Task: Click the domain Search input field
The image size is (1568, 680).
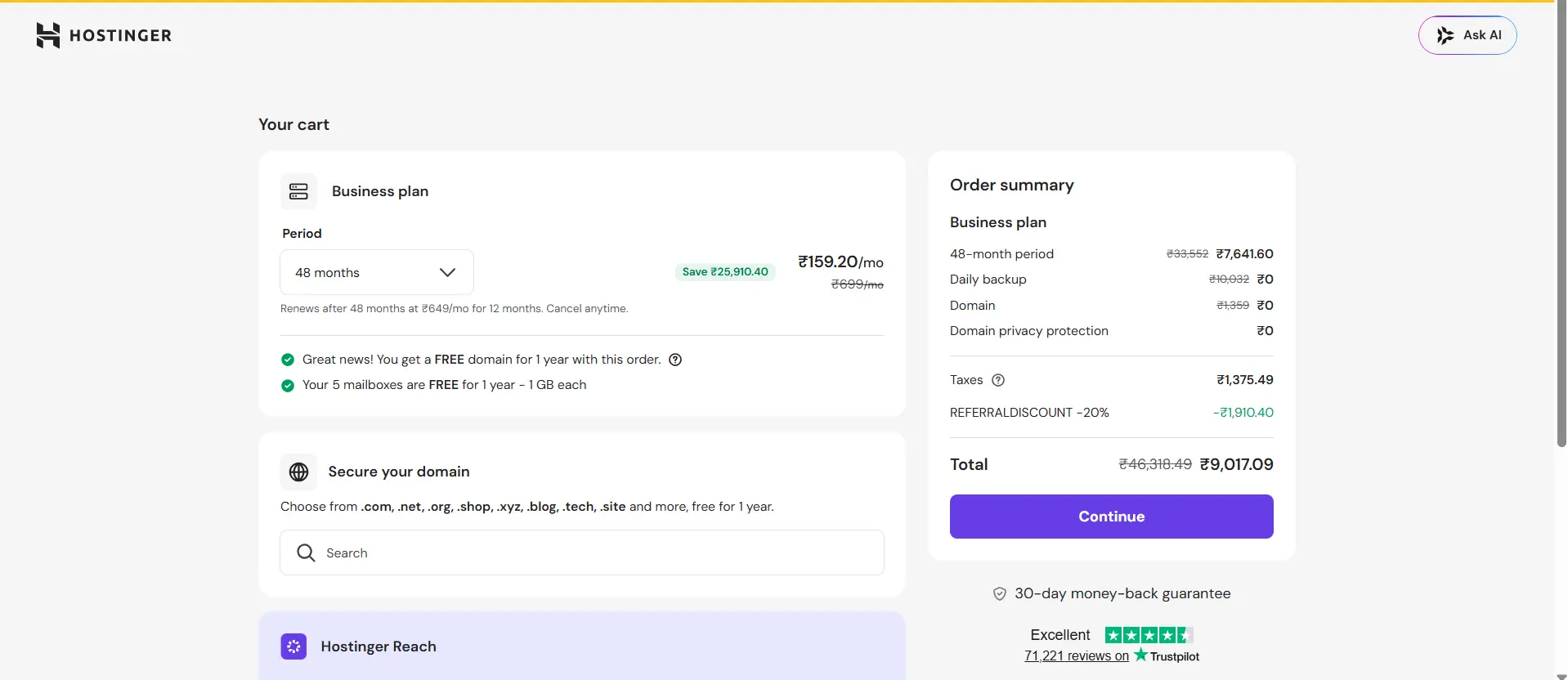Action: point(582,552)
